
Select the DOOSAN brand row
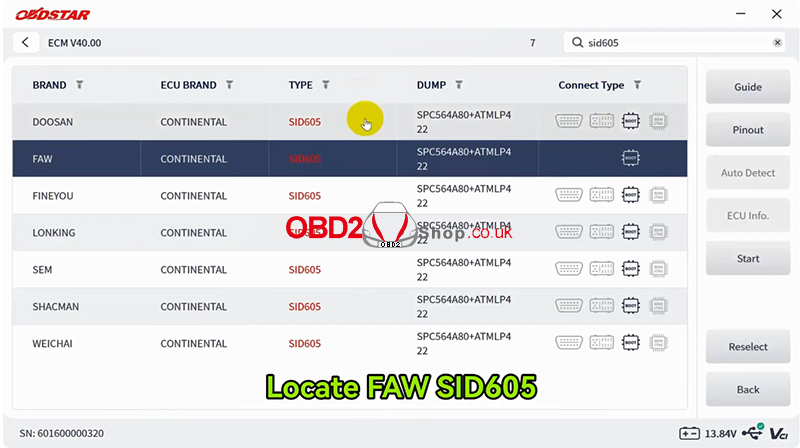[x=349, y=121]
